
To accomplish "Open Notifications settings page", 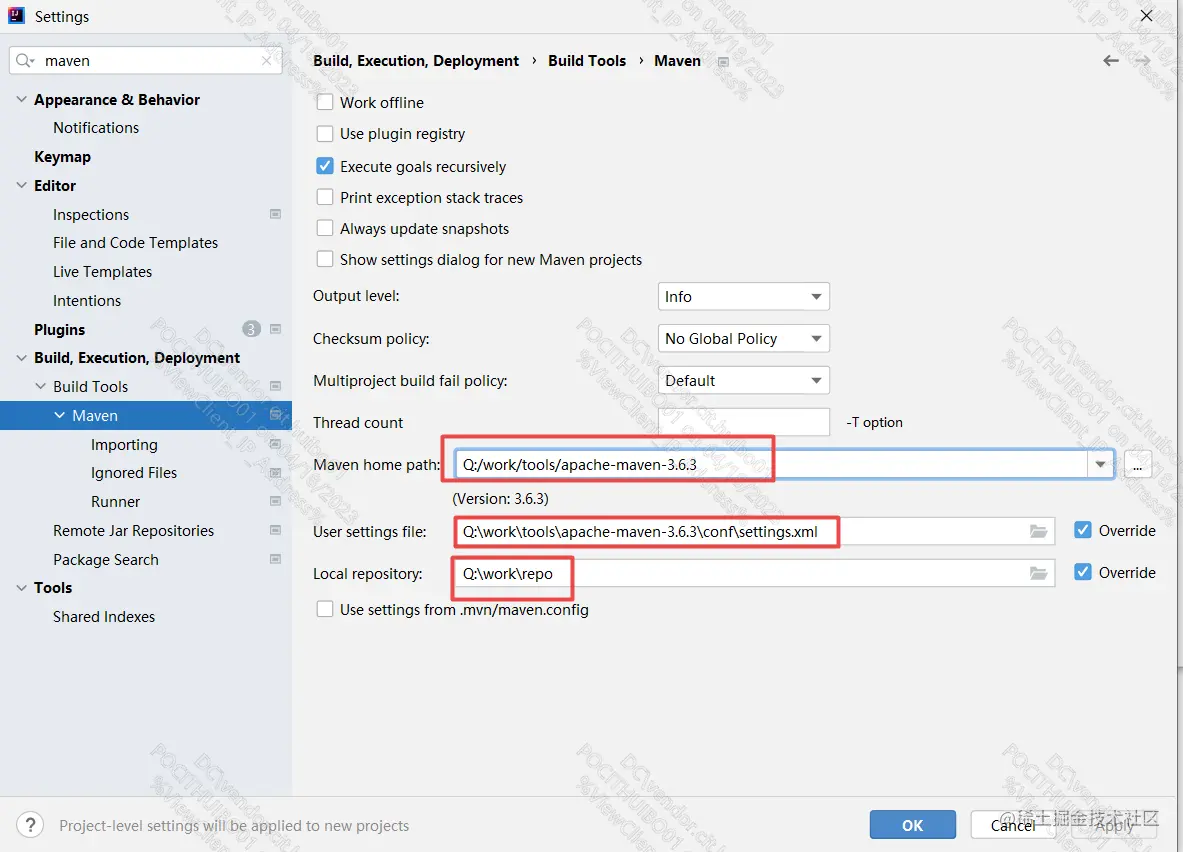I will click(x=96, y=128).
